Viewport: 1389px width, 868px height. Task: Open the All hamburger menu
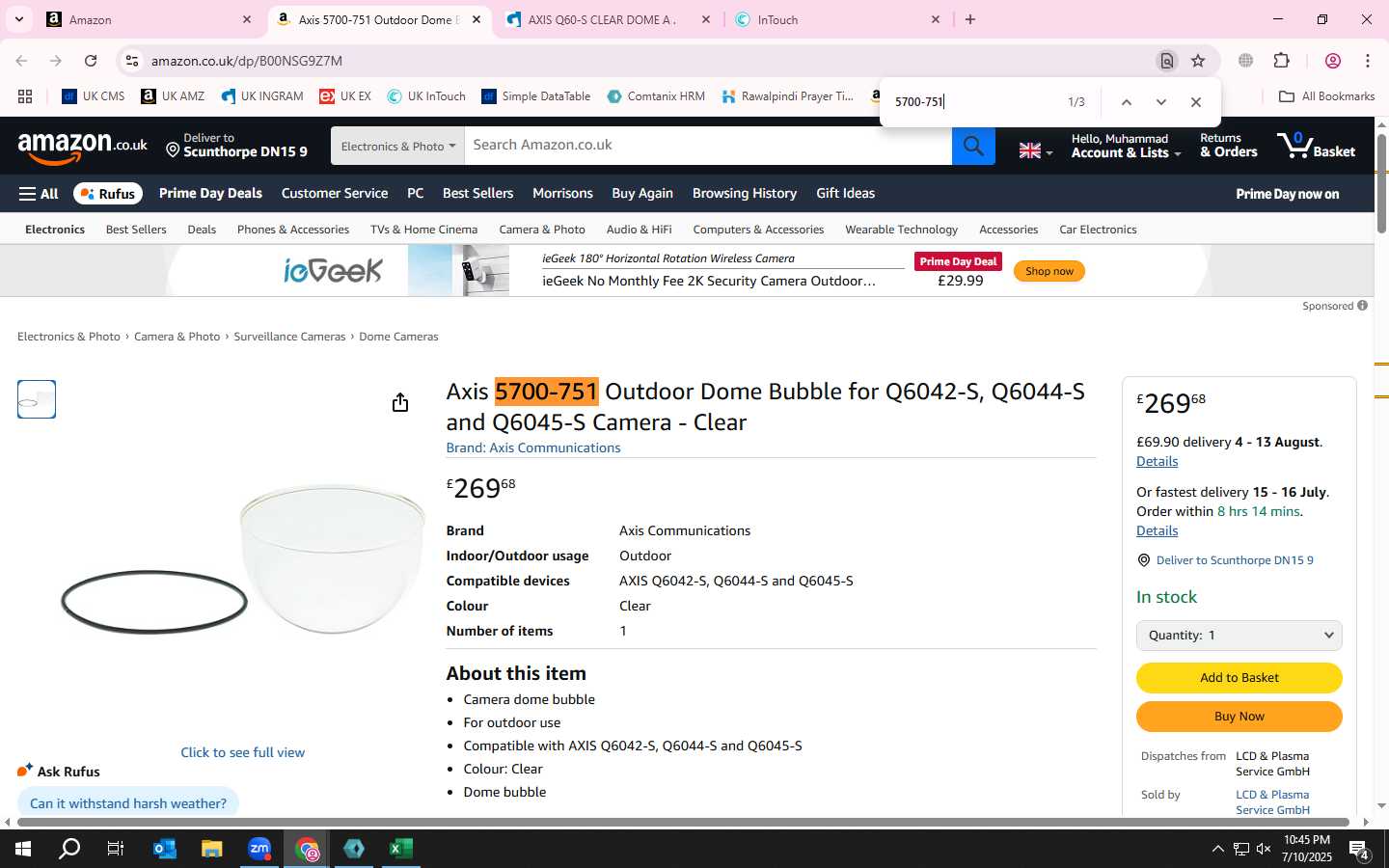click(39, 194)
